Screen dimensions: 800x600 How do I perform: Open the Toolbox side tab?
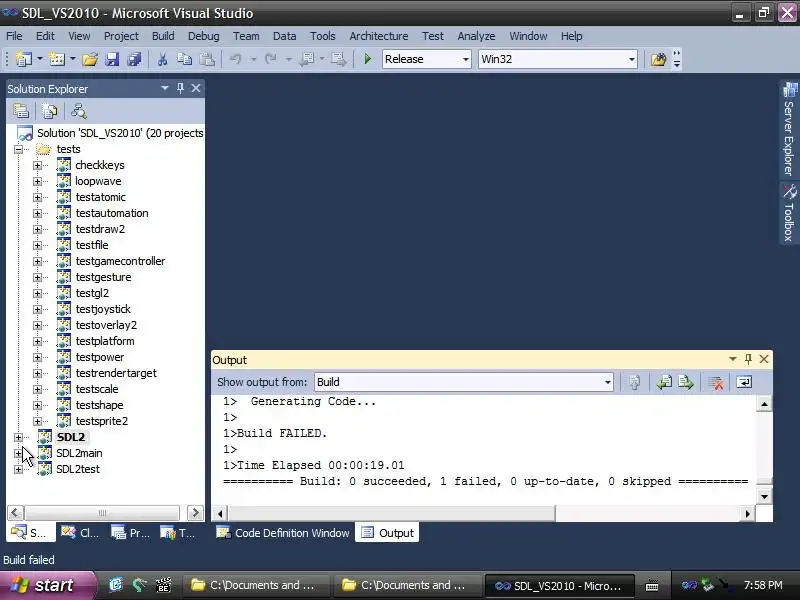point(789,213)
